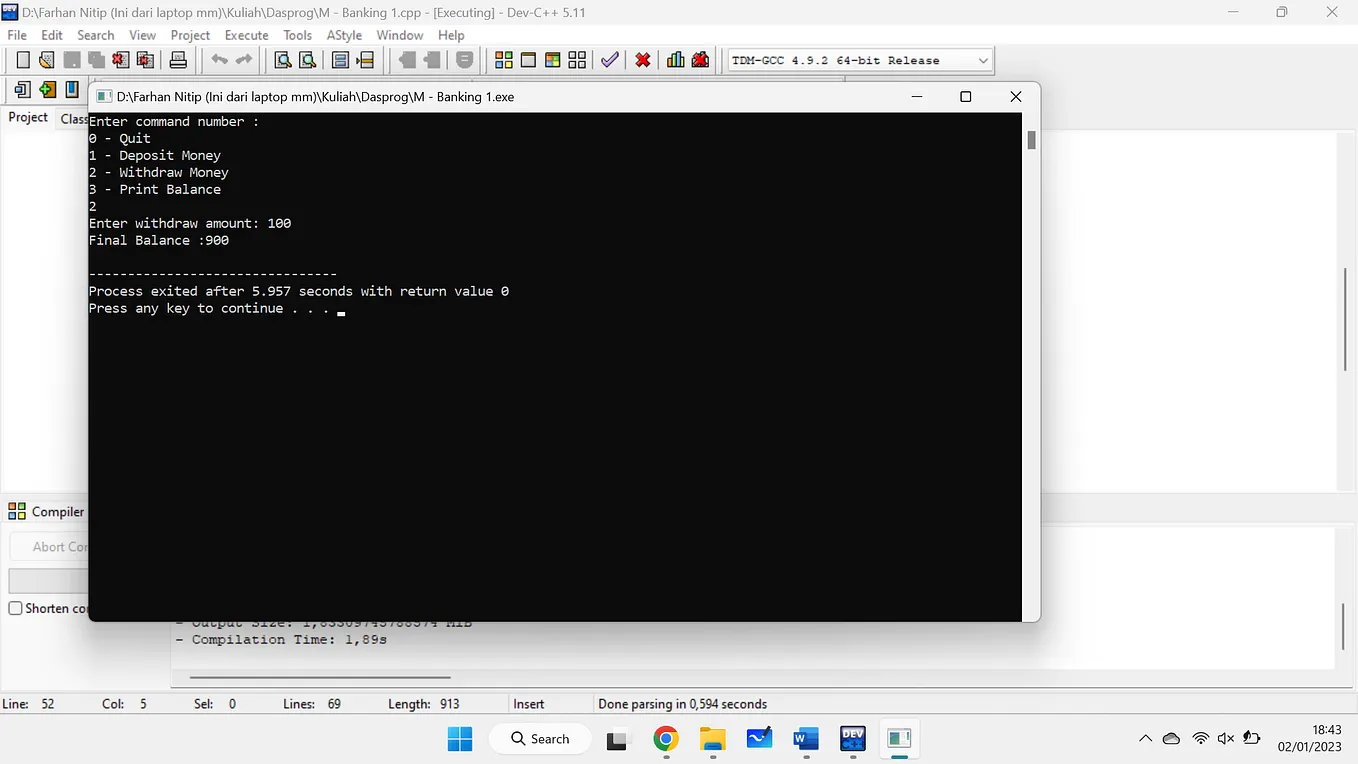
Task: Click the Open file toolbar icon
Action: click(x=47, y=60)
